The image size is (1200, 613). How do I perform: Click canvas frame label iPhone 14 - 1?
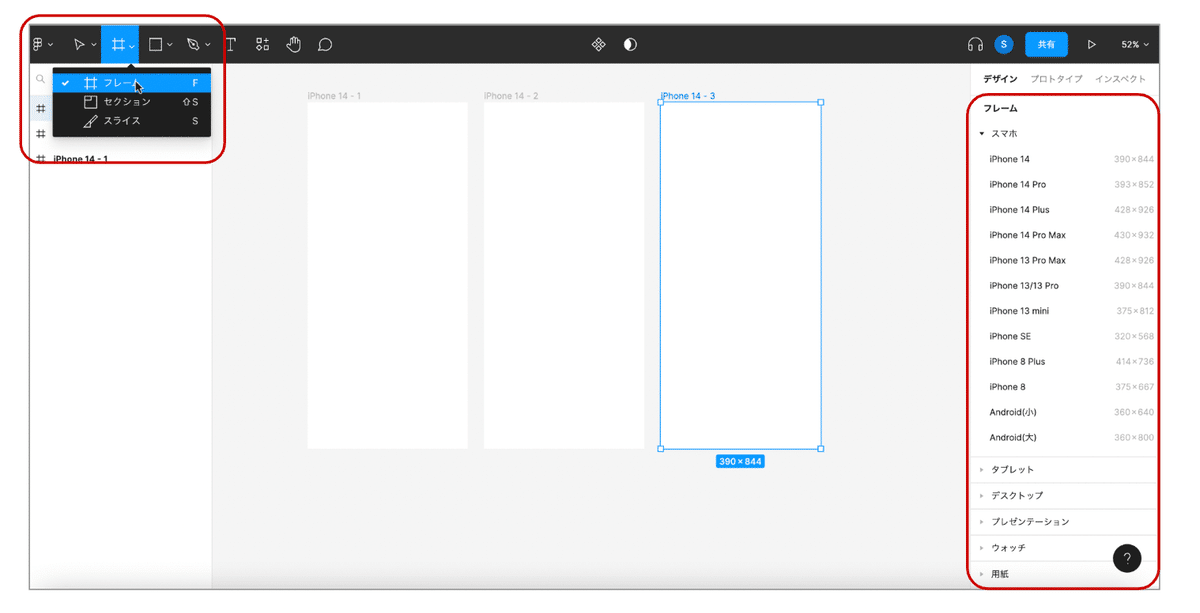(x=334, y=96)
